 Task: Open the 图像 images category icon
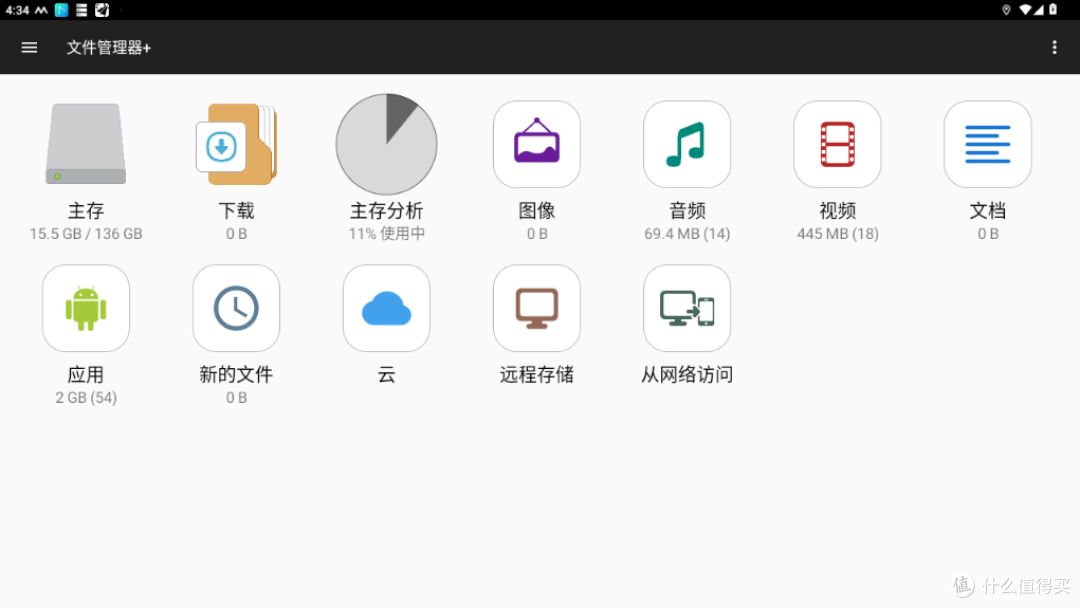tap(537, 144)
